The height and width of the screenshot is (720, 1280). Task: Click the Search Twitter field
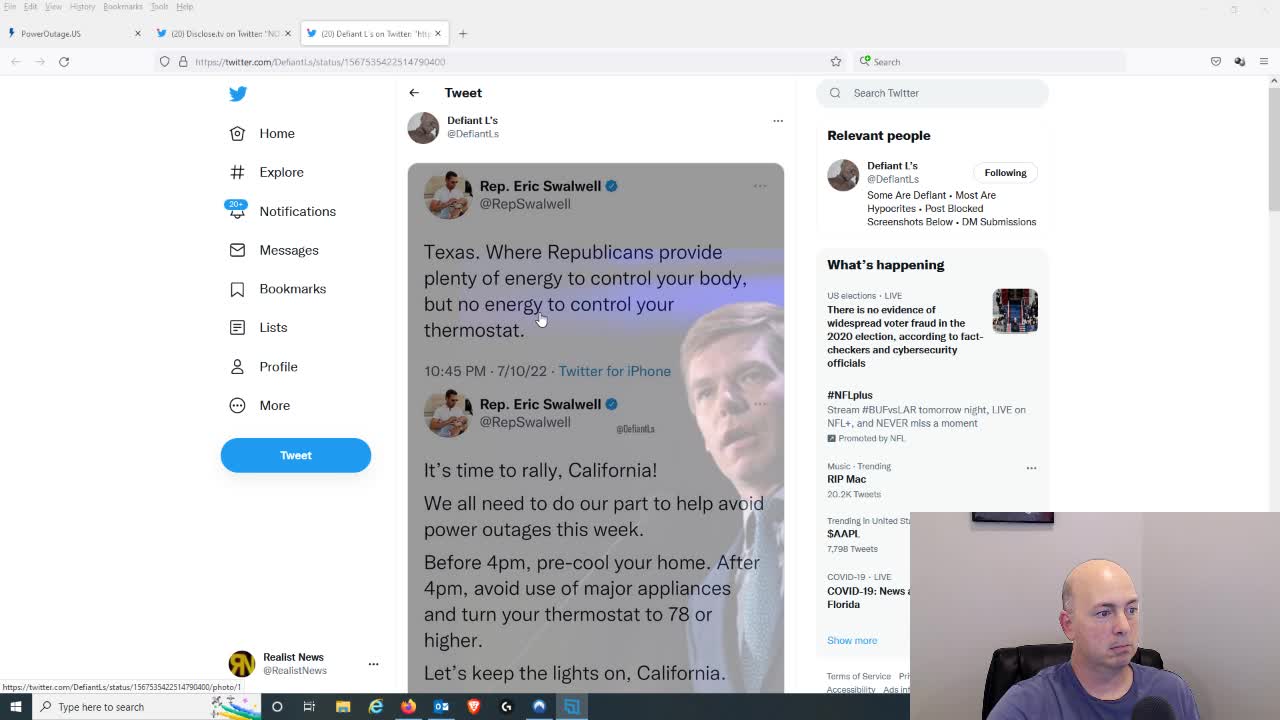[933, 93]
